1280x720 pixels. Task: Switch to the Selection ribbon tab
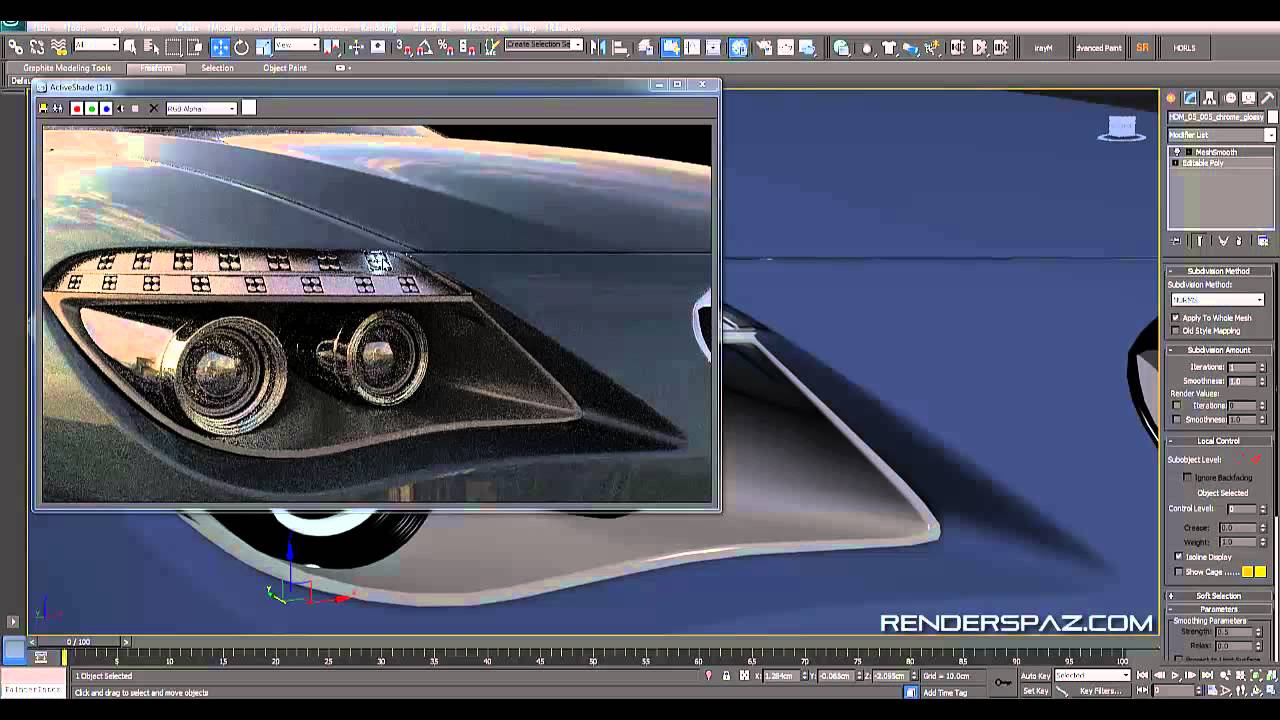click(217, 68)
